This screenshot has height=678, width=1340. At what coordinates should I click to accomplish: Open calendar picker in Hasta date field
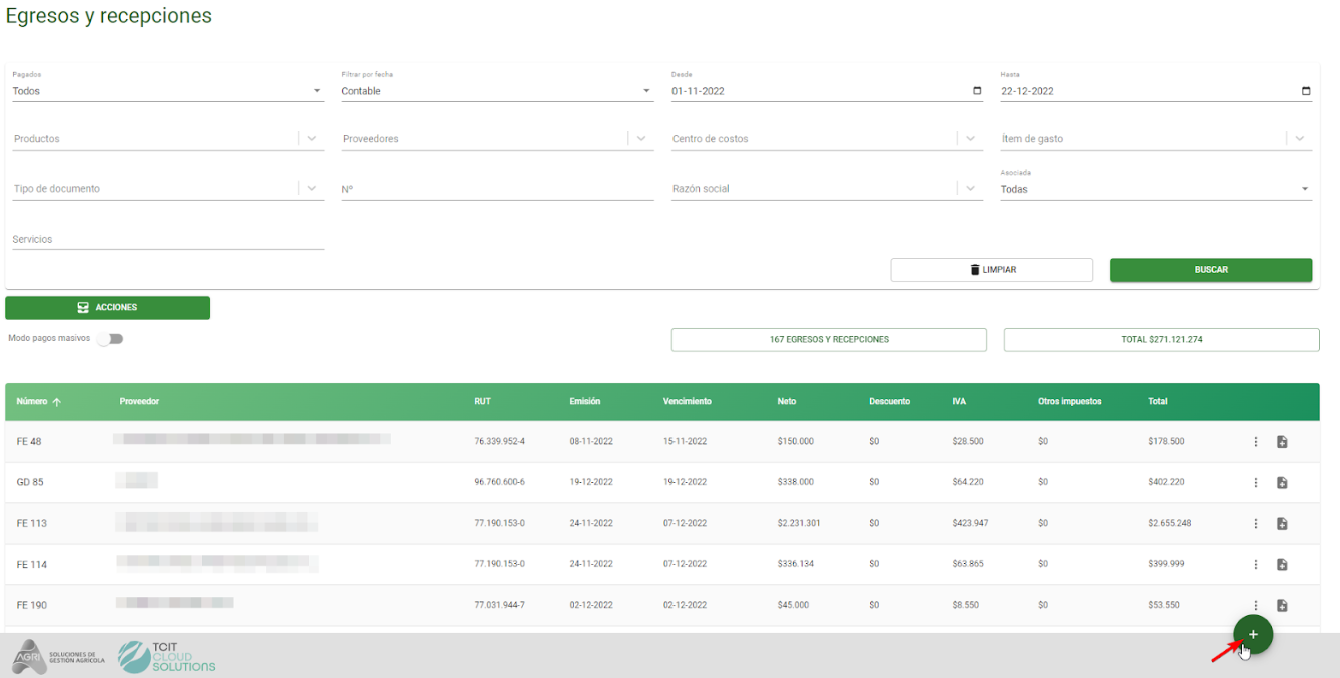coord(1306,91)
